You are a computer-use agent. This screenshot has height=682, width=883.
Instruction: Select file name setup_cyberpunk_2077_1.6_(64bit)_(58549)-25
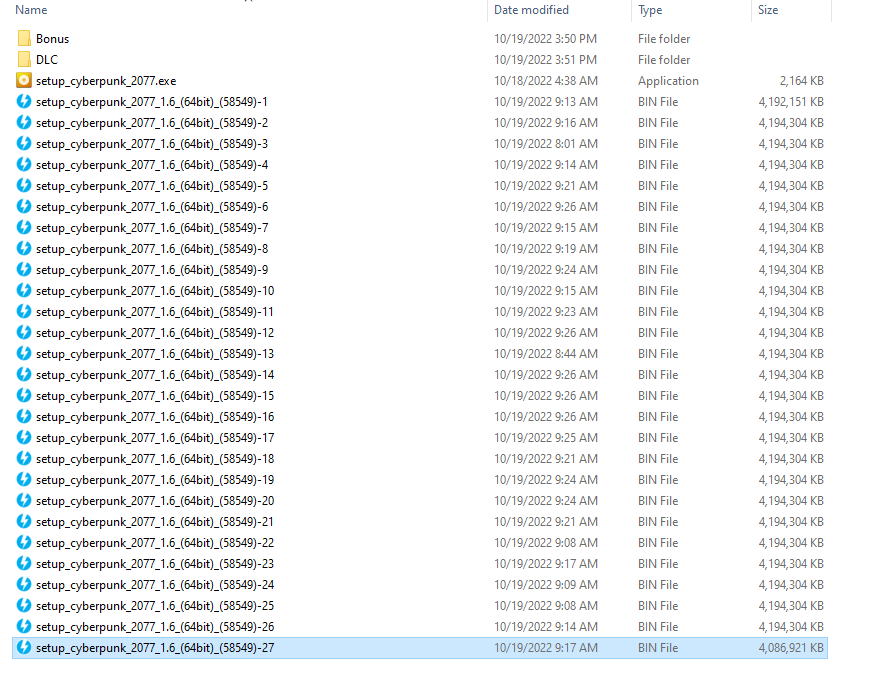pyautogui.click(x=155, y=606)
